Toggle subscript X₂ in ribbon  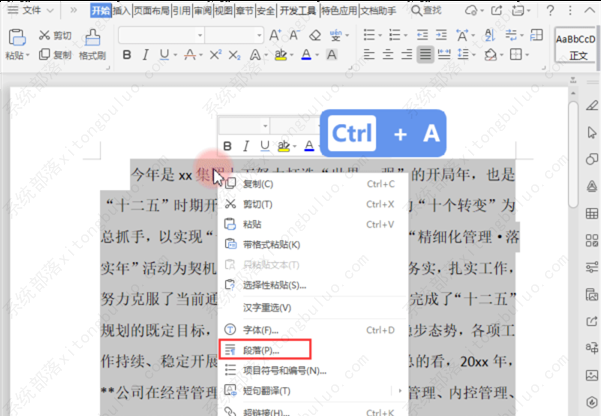234,55
